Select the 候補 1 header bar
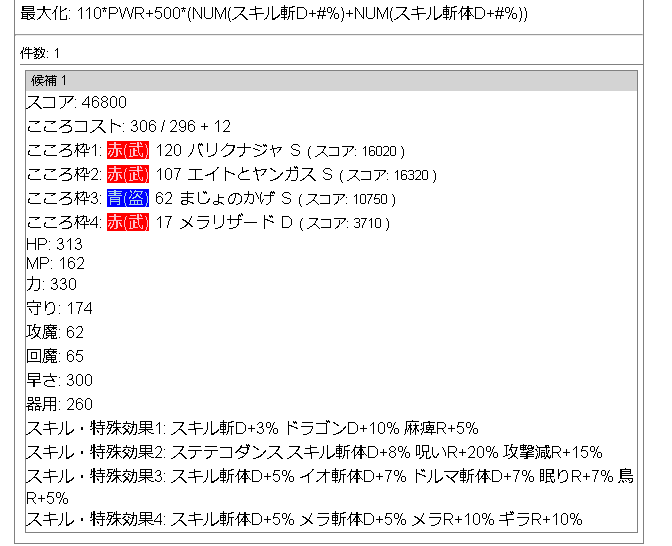Viewport: 672px width, 546px height. [x=331, y=81]
